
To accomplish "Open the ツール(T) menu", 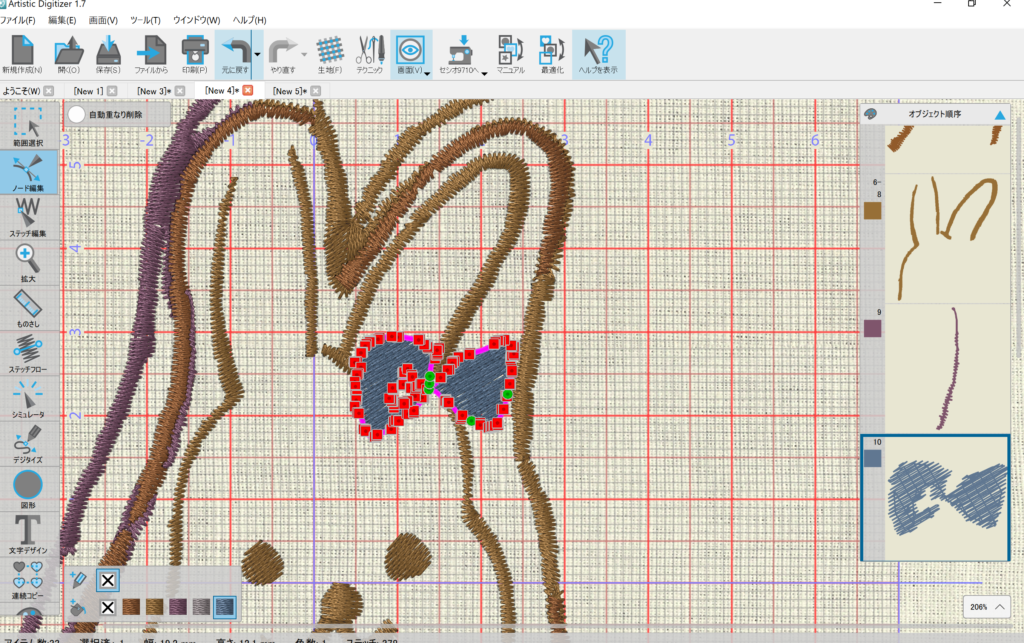I will 145,20.
